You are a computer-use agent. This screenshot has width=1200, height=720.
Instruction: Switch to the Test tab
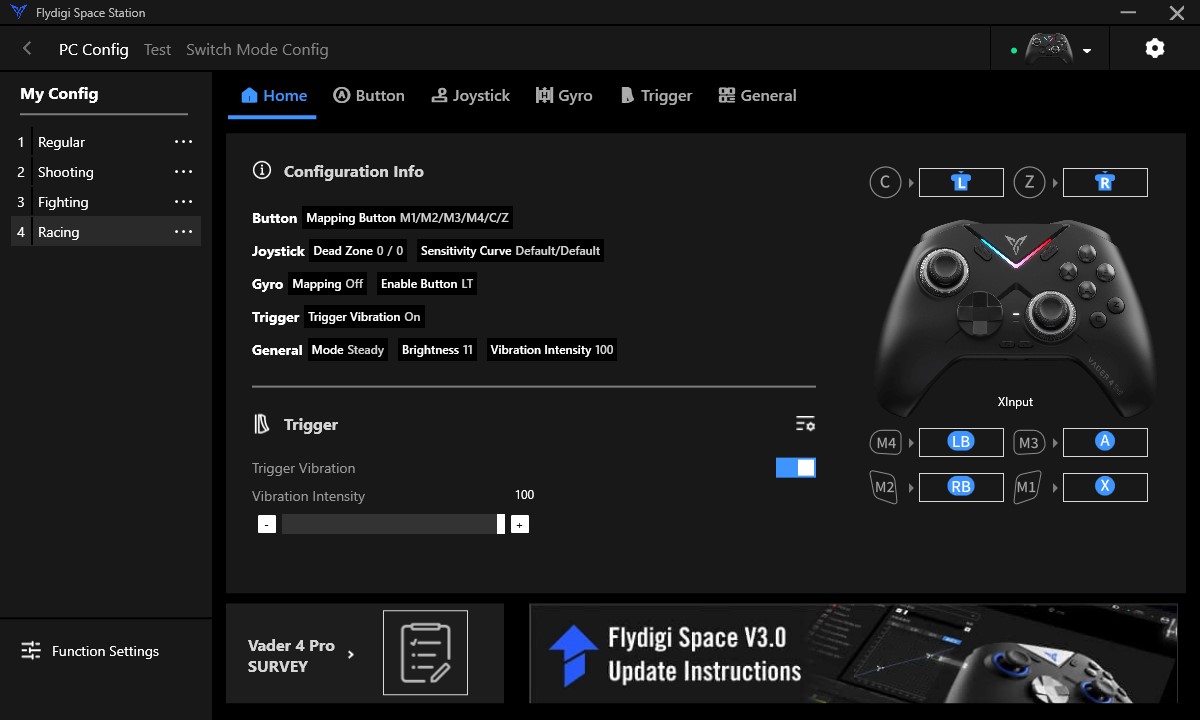tap(157, 48)
